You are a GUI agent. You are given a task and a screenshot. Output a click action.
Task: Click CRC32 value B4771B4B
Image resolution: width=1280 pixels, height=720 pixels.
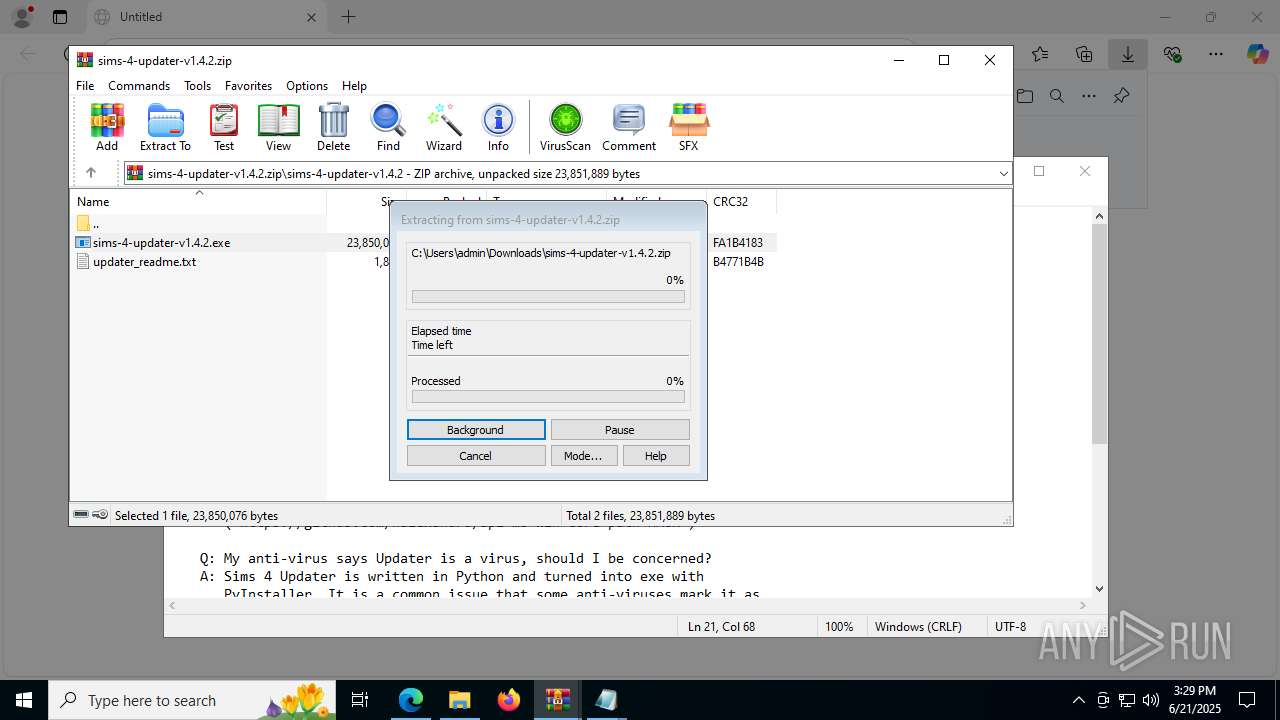(738, 262)
